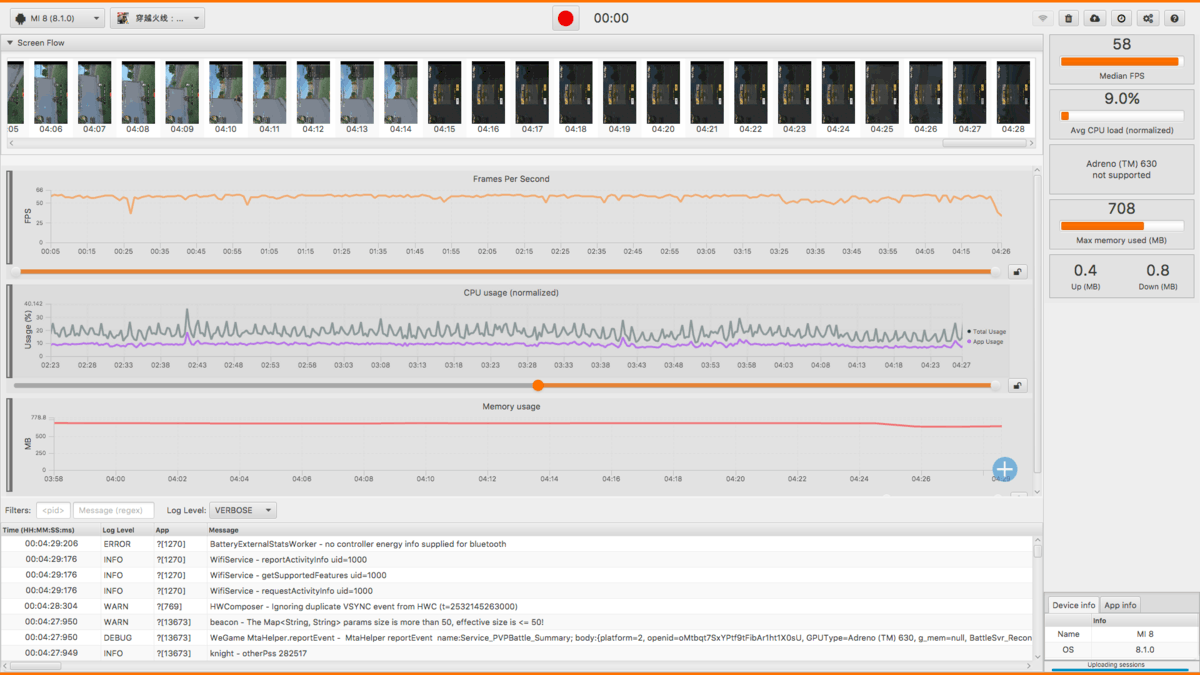Viewport: 1200px width, 675px height.
Task: Click the trash icon to delete session
Action: pyautogui.click(x=1068, y=19)
